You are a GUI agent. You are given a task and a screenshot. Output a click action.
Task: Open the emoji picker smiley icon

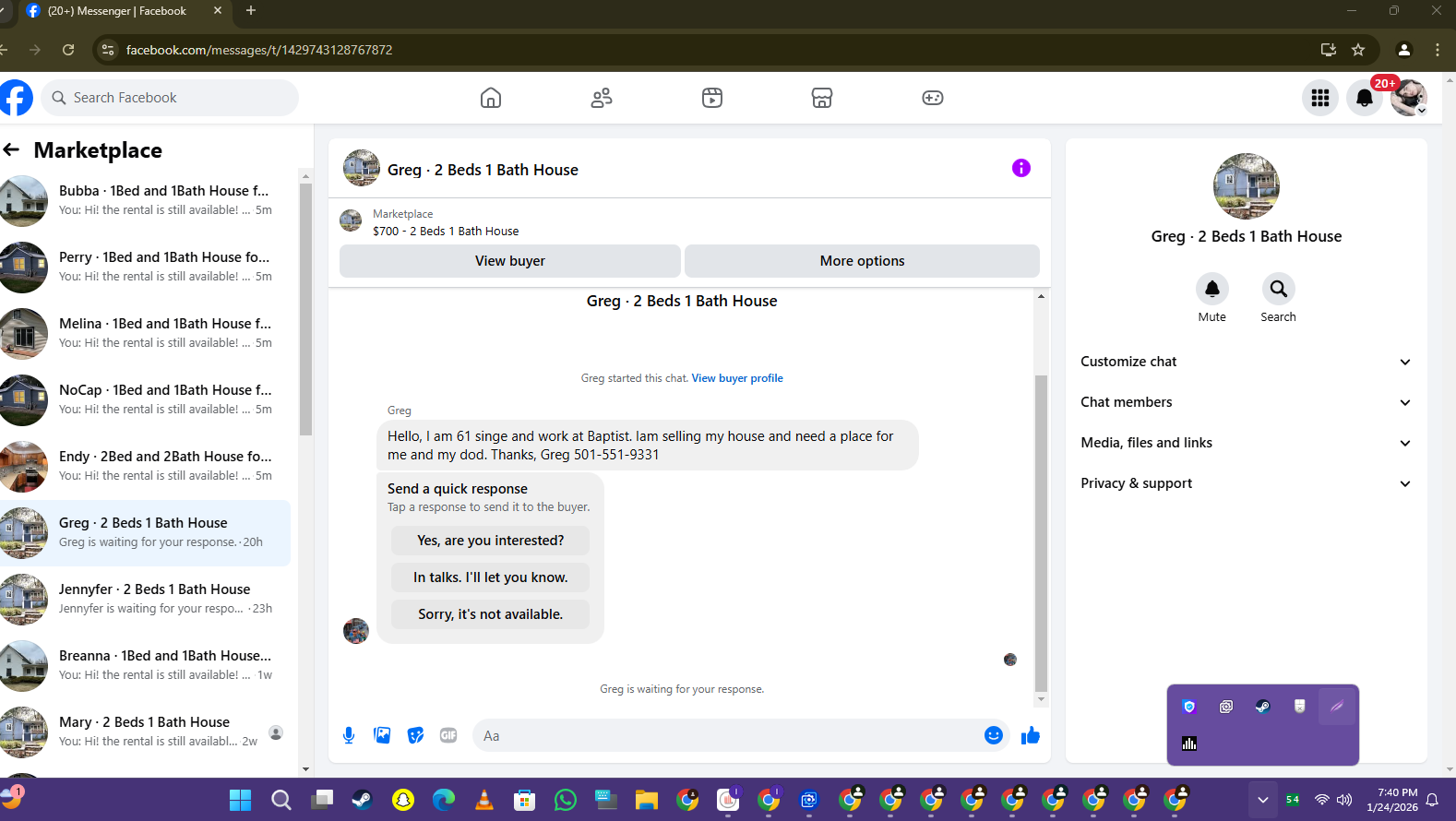[994, 735]
